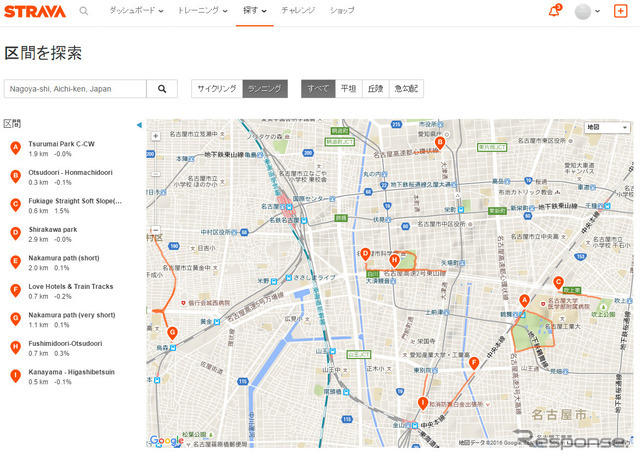Open Love Hotels & Train Tracks segment
The width and height of the screenshot is (640, 461).
pos(71,287)
